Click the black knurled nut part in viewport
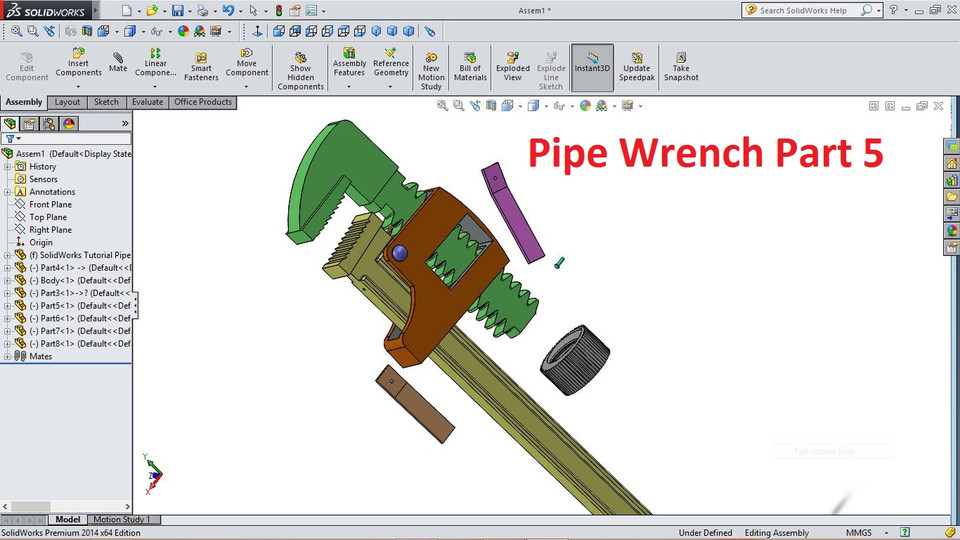Viewport: 960px width, 540px height. pos(574,360)
